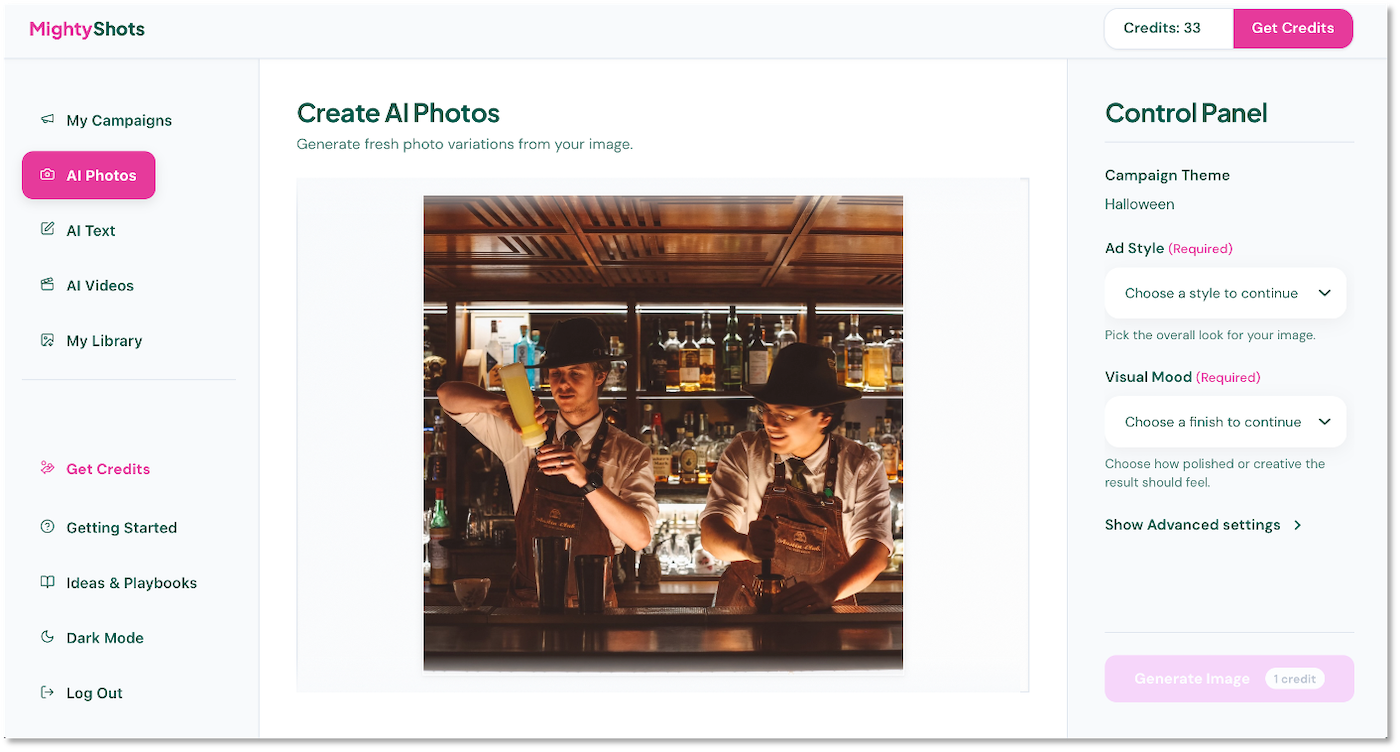Screen dimensions: 1400x752
Task: Click the MightyShots logo
Action: (x=86, y=29)
